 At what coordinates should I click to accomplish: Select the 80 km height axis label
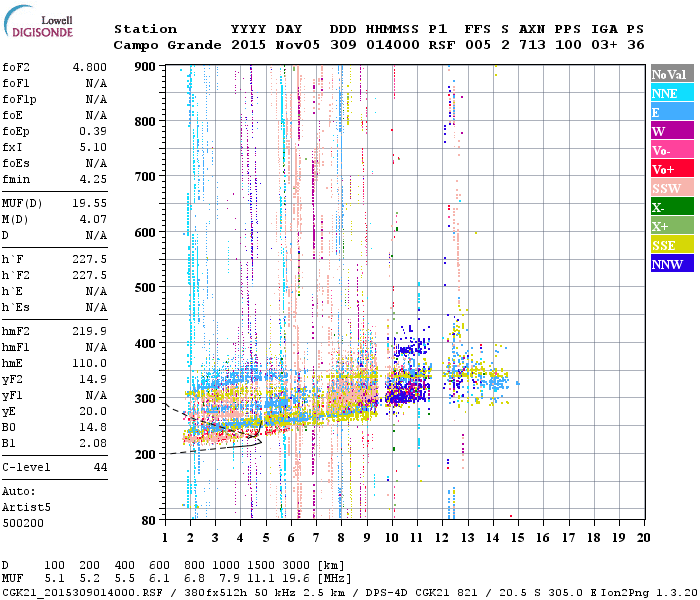pyautogui.click(x=149, y=520)
